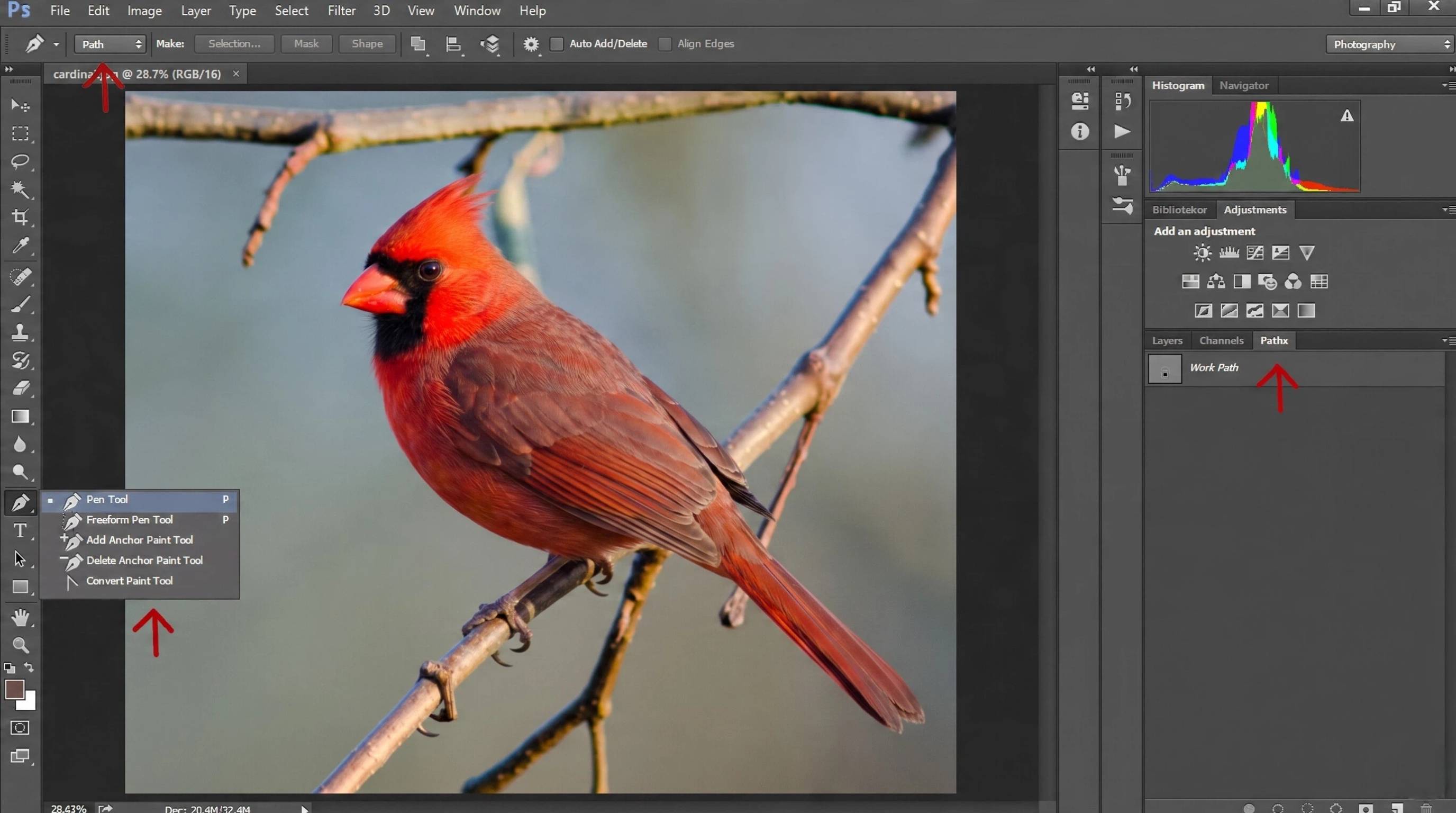Pick the Magic Wand tool
Viewport: 1456px width, 813px height.
pyautogui.click(x=20, y=189)
